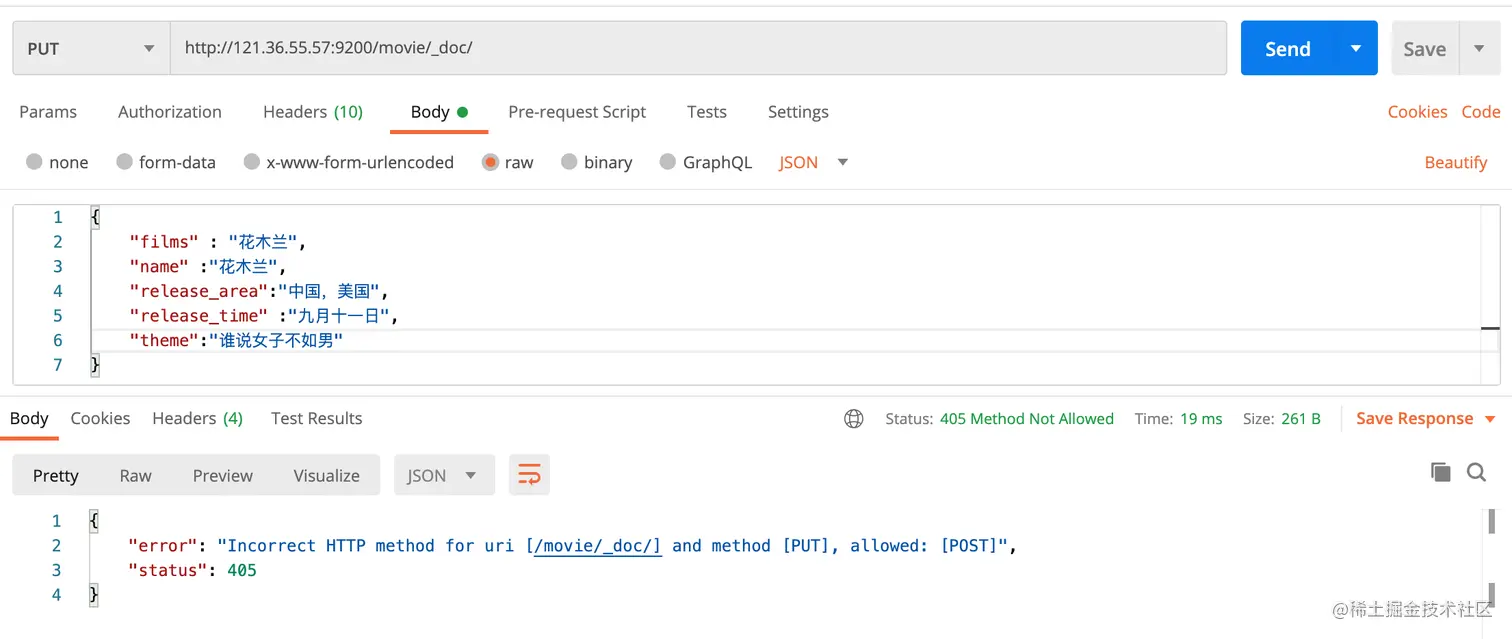
Task: Show the Test Results tab
Action: click(316, 418)
